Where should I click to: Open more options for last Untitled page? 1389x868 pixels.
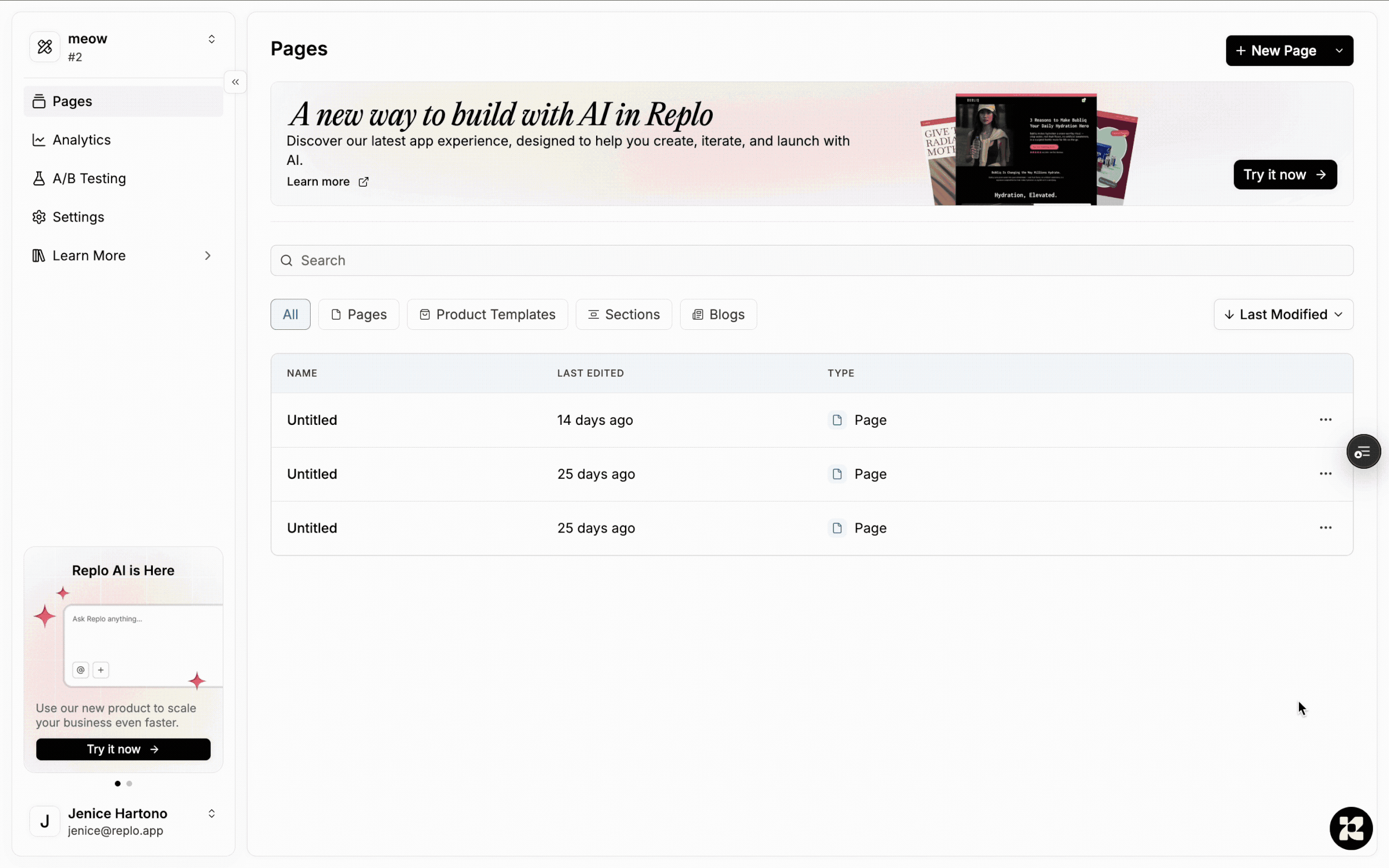click(x=1325, y=528)
